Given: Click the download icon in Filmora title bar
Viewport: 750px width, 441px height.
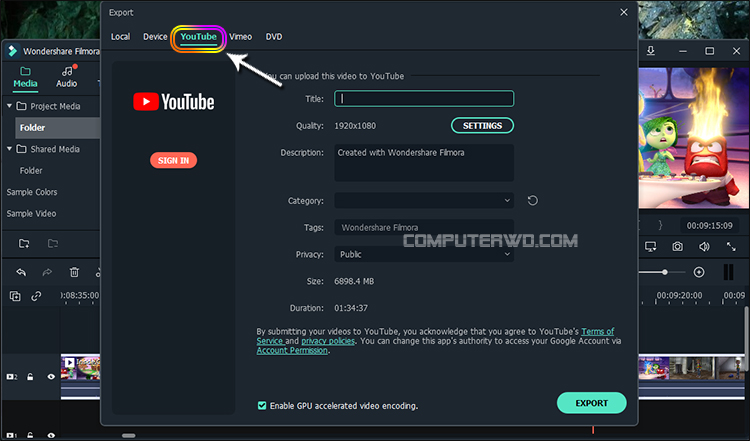Looking at the screenshot, I should (x=651, y=51).
